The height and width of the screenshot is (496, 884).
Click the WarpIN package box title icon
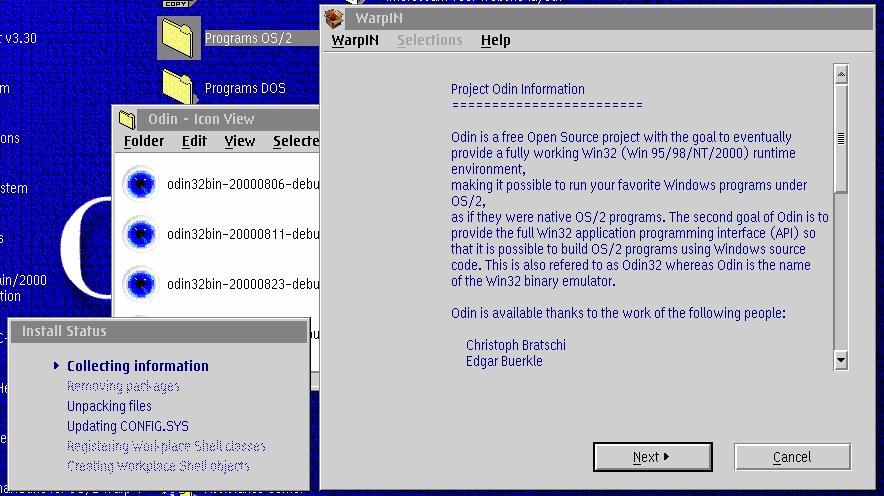[x=334, y=18]
